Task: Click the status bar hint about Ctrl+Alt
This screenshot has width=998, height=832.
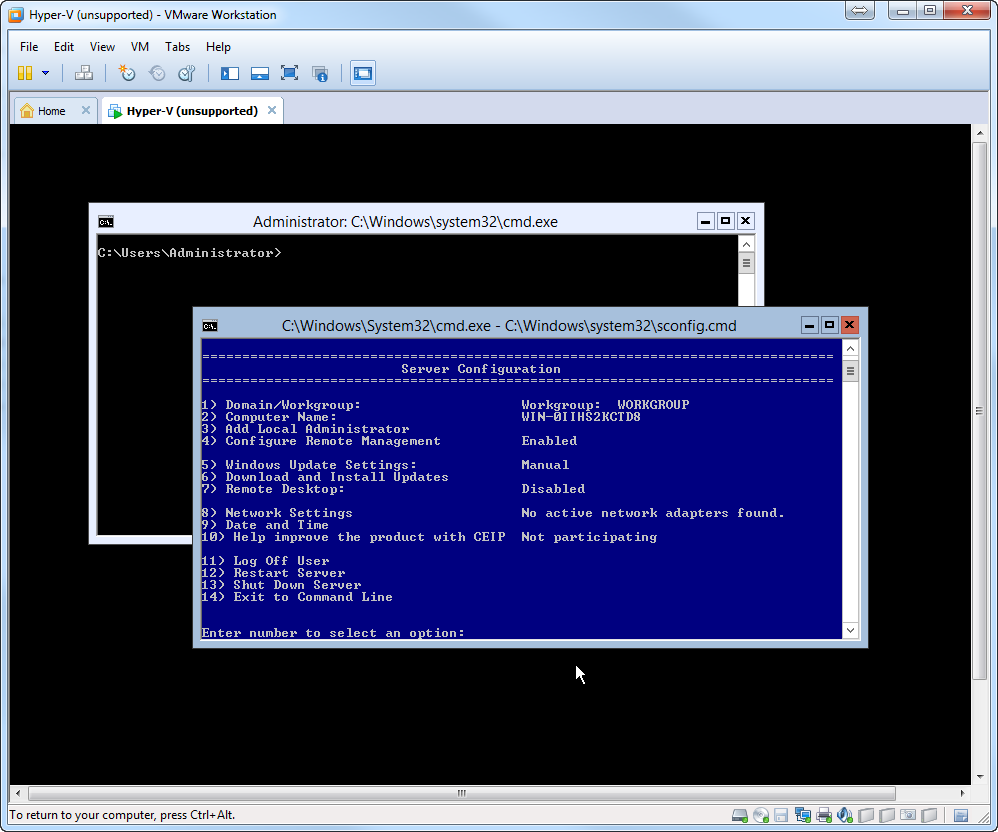Action: coord(122,815)
